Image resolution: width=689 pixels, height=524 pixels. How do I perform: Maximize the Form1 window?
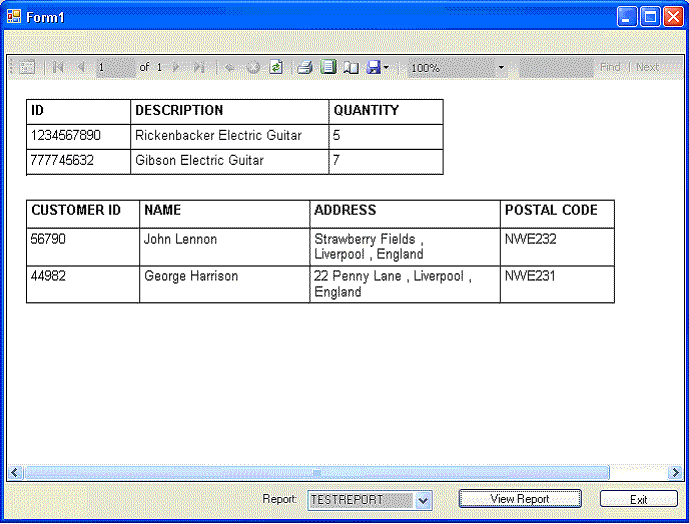point(650,17)
